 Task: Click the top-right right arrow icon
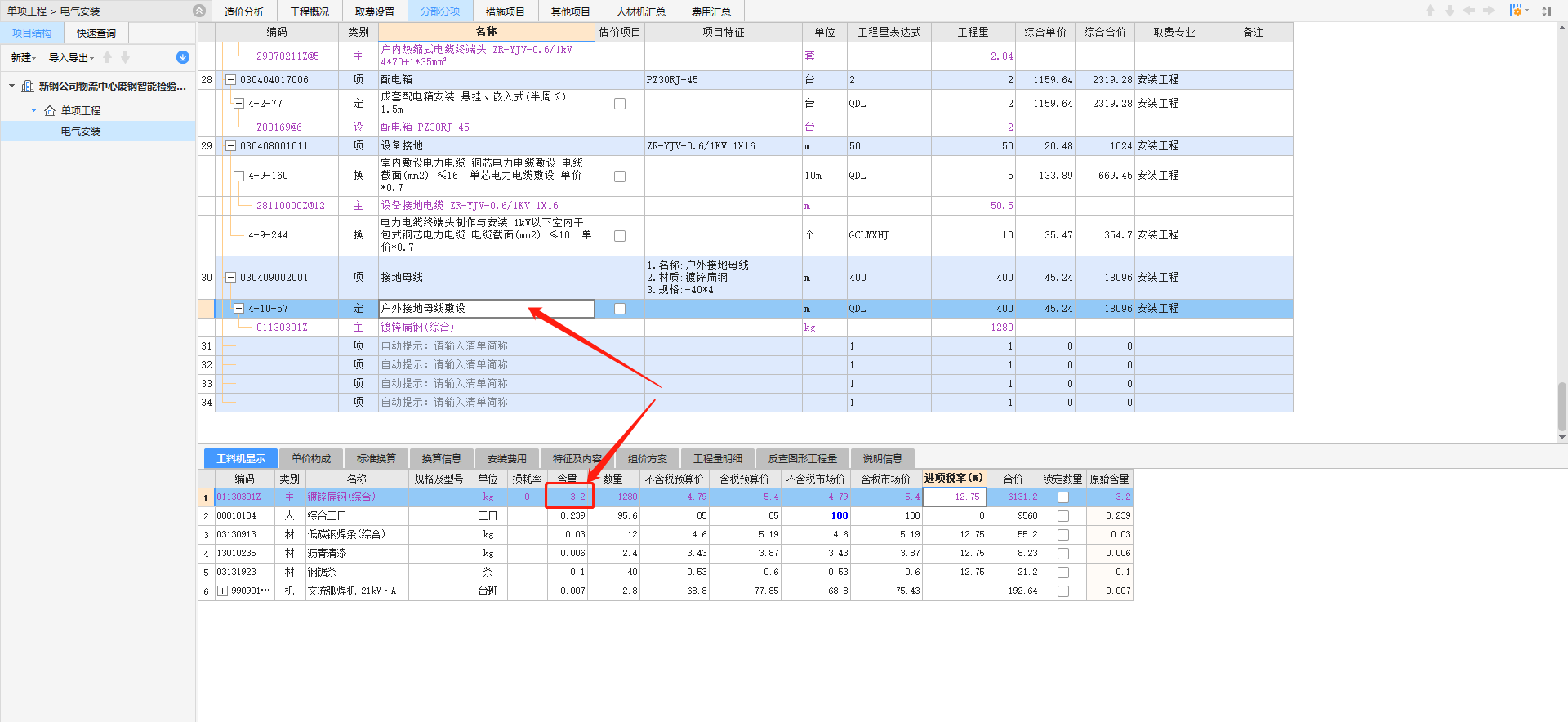1489,11
